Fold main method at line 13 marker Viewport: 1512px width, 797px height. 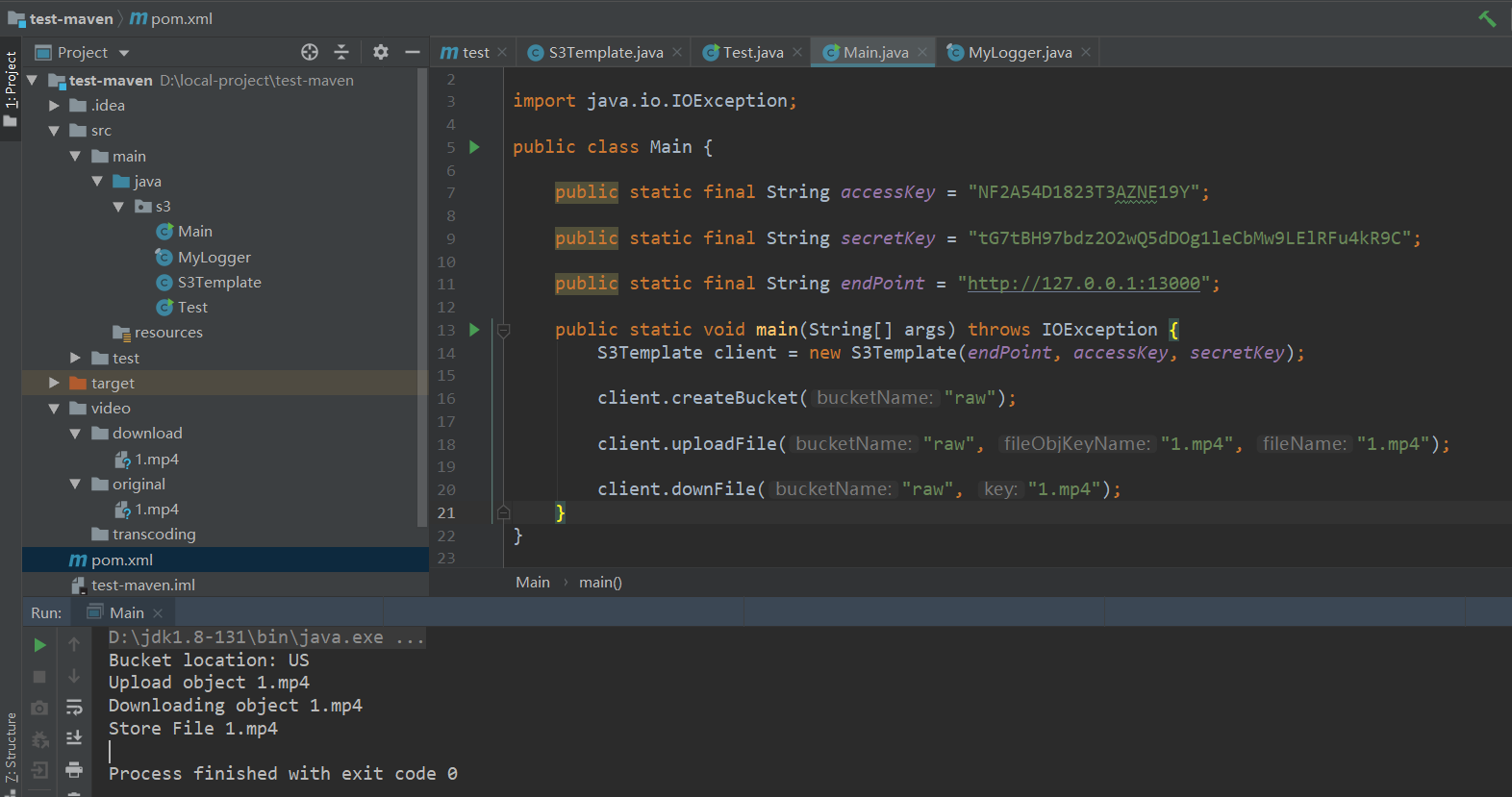pos(503,330)
